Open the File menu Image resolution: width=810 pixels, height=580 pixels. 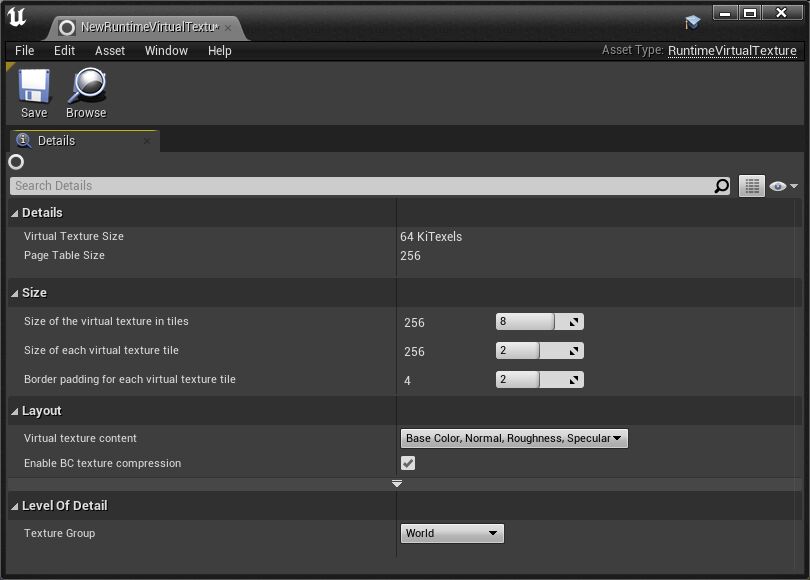[24, 51]
